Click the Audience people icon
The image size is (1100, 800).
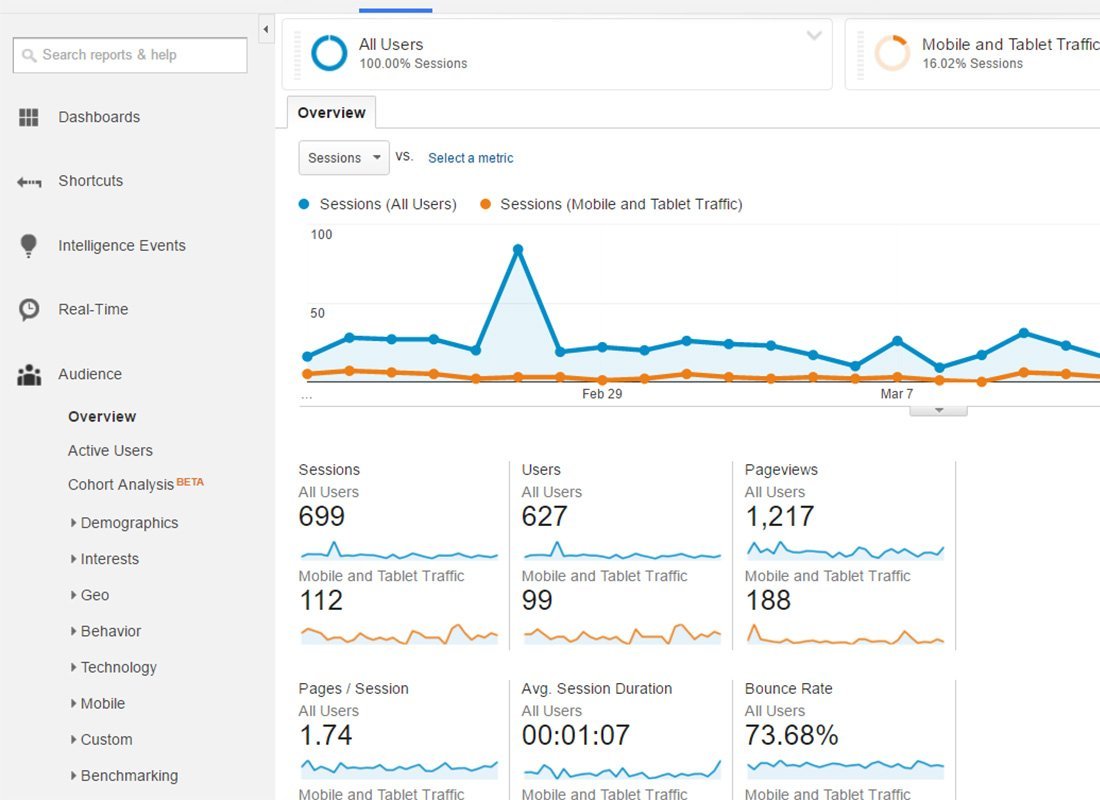click(x=29, y=375)
